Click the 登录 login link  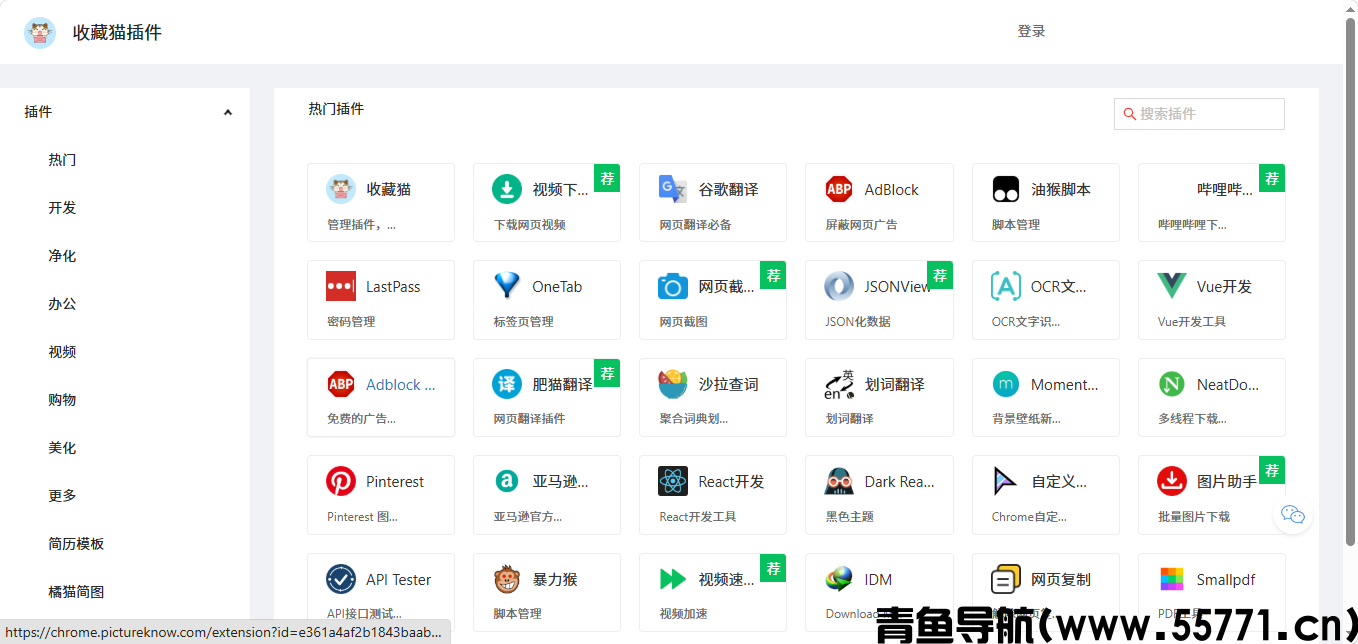1031,31
